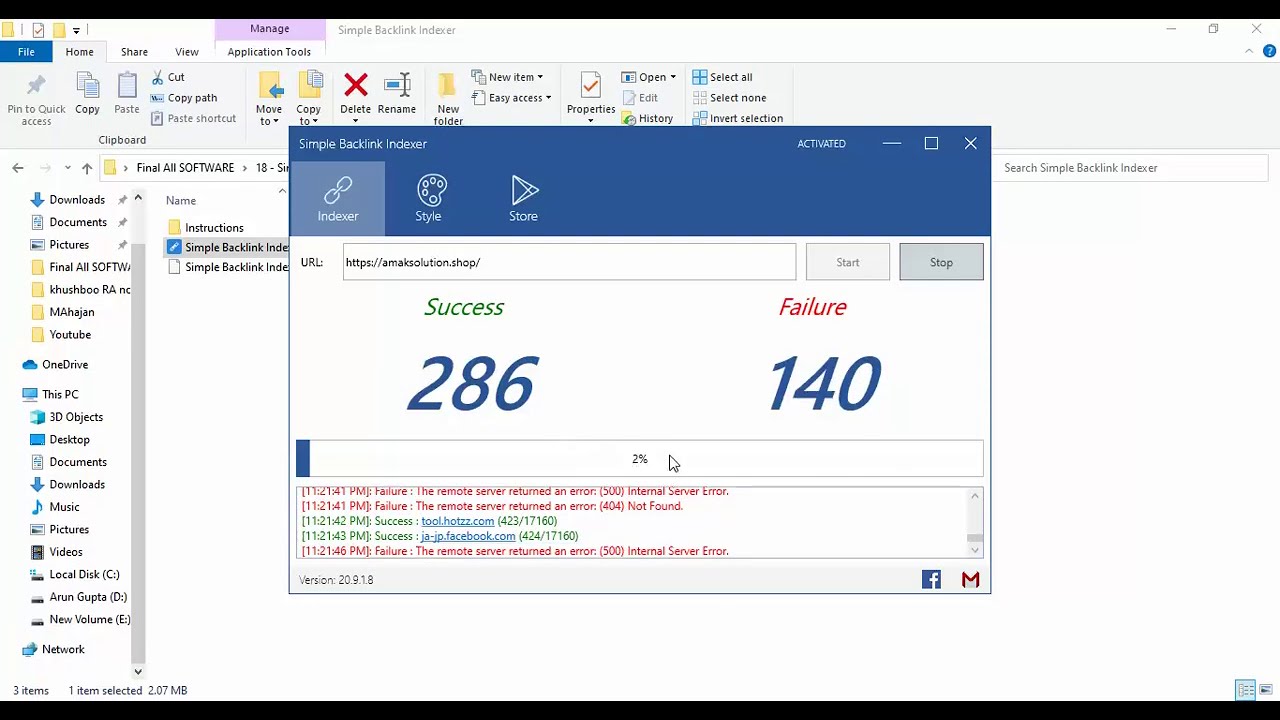Switch to Share ribbon tab
1280x720 pixels.
click(x=134, y=52)
